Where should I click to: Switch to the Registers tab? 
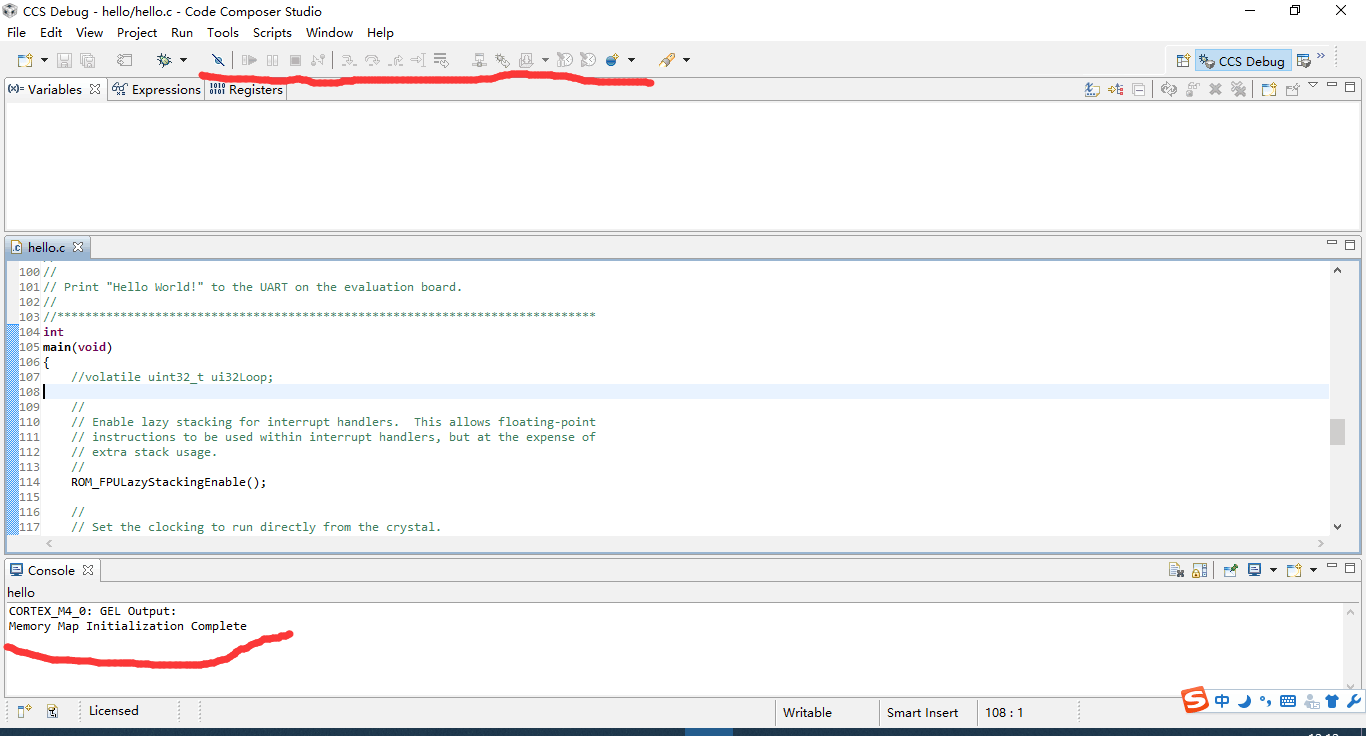[246, 90]
